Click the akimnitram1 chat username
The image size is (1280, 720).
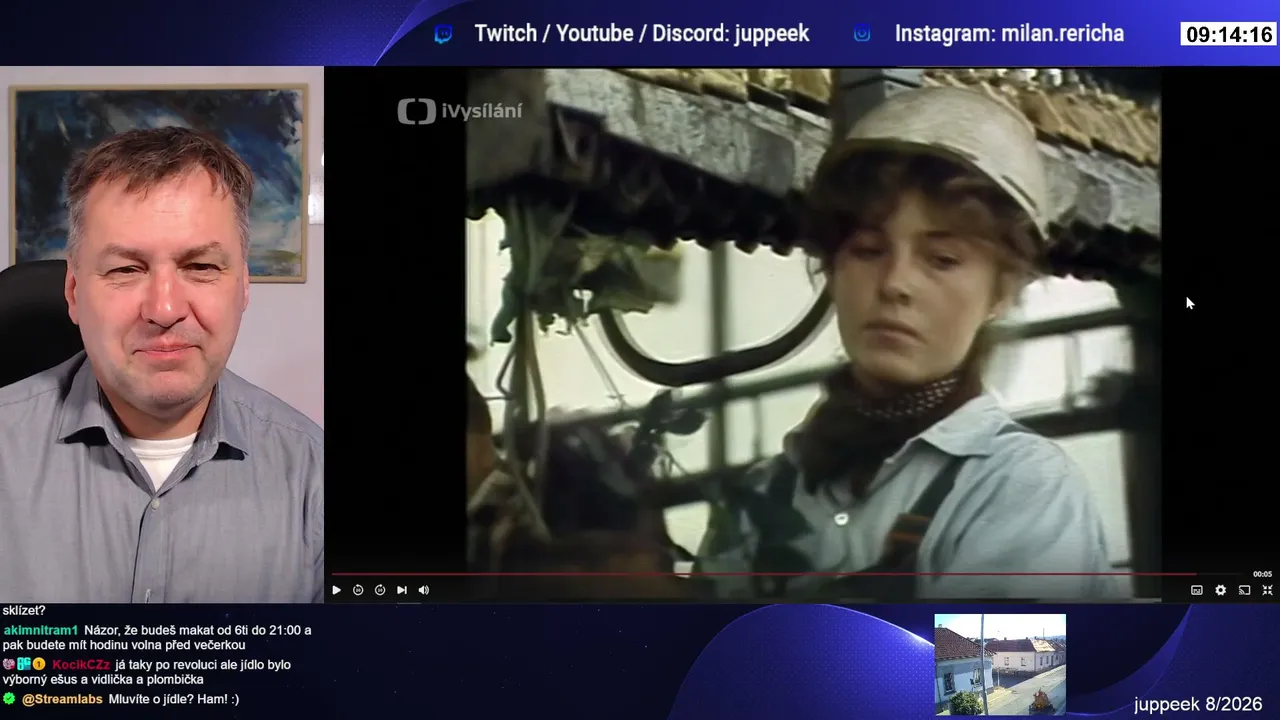click(x=41, y=631)
